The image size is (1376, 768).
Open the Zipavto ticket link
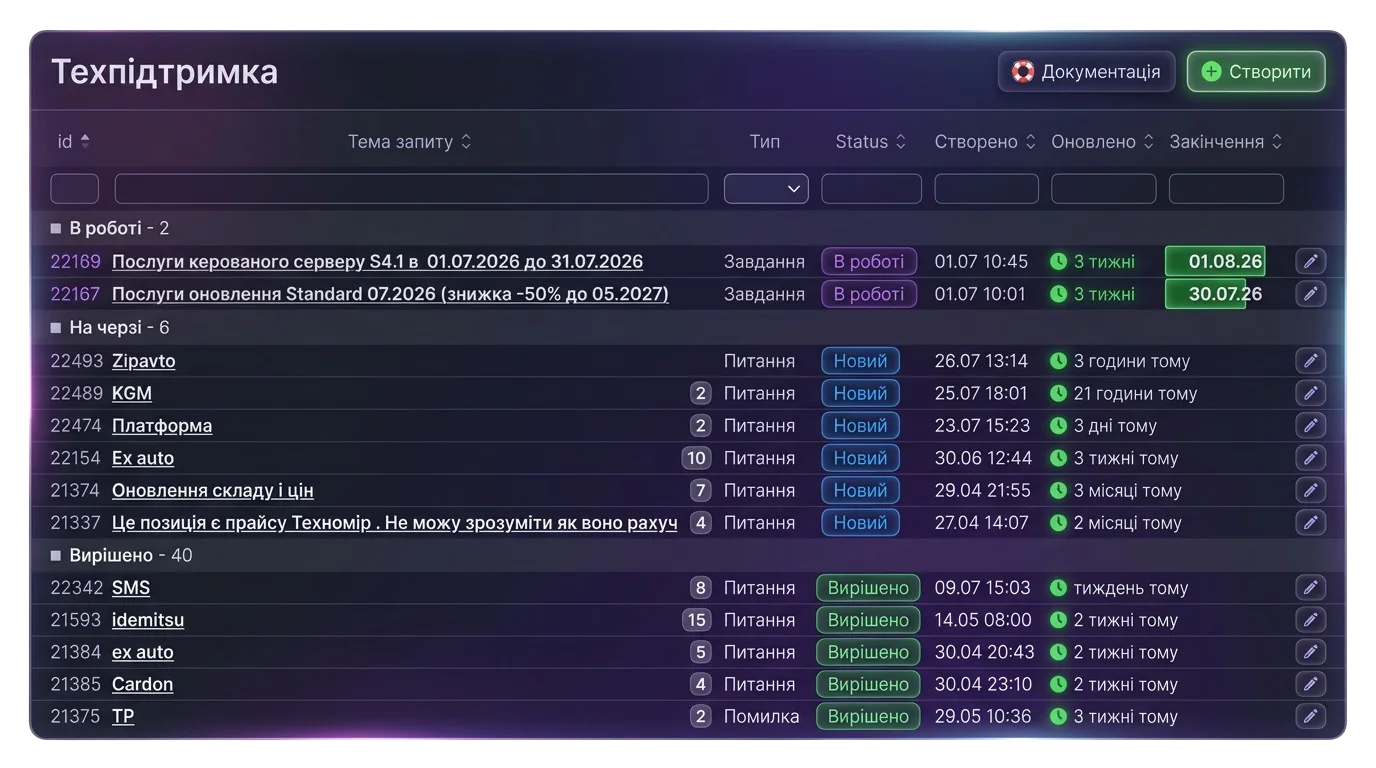click(143, 361)
